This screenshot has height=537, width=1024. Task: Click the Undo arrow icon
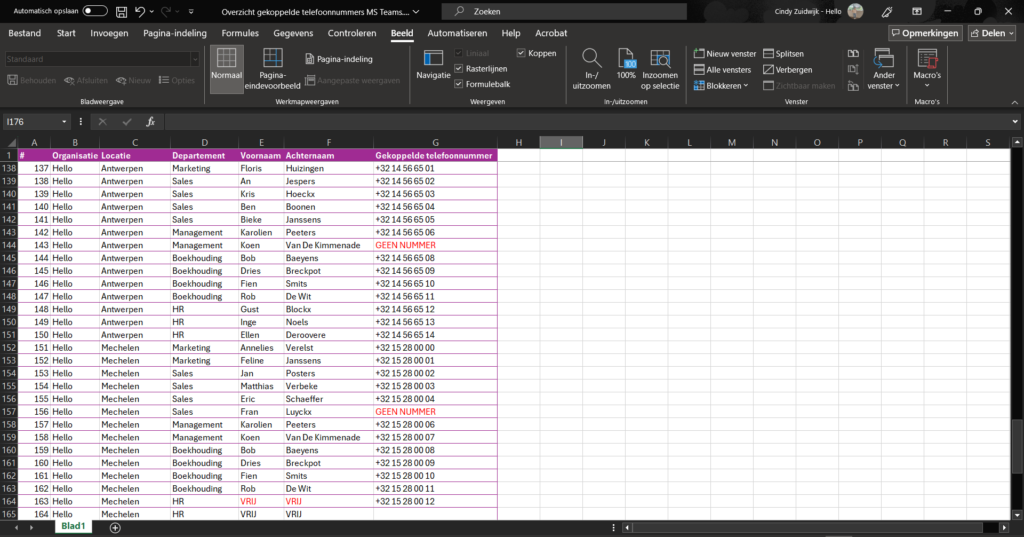pyautogui.click(x=140, y=12)
